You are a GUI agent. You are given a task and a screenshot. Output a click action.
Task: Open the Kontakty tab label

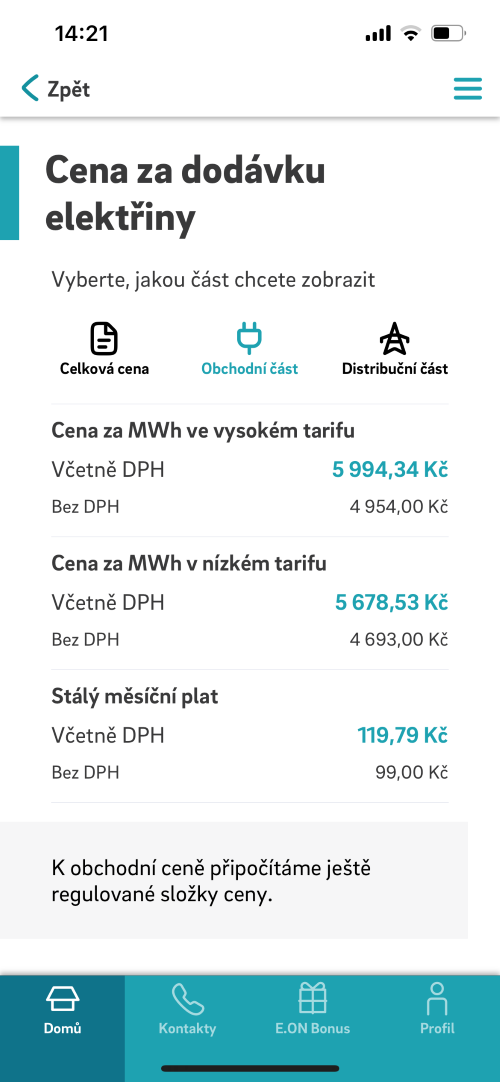pos(188,1028)
